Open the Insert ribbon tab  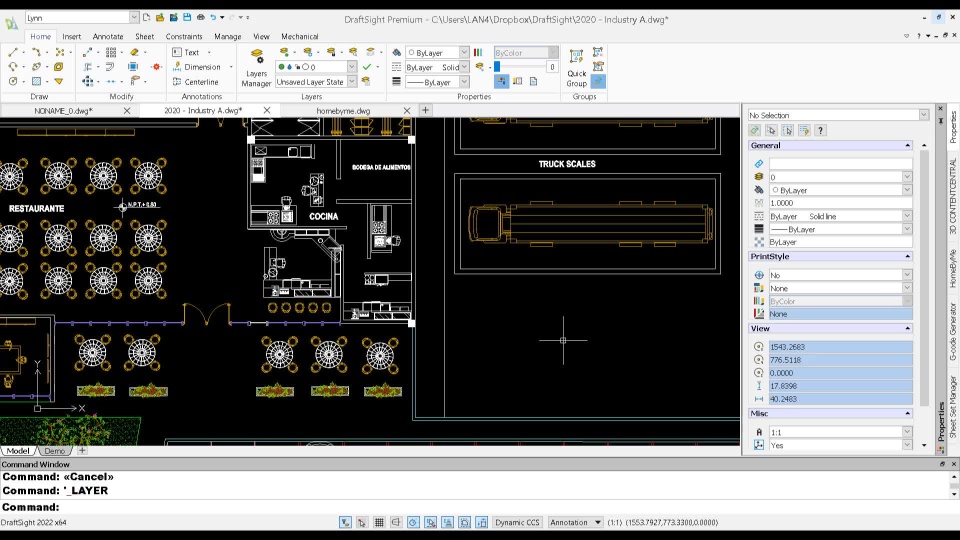72,37
